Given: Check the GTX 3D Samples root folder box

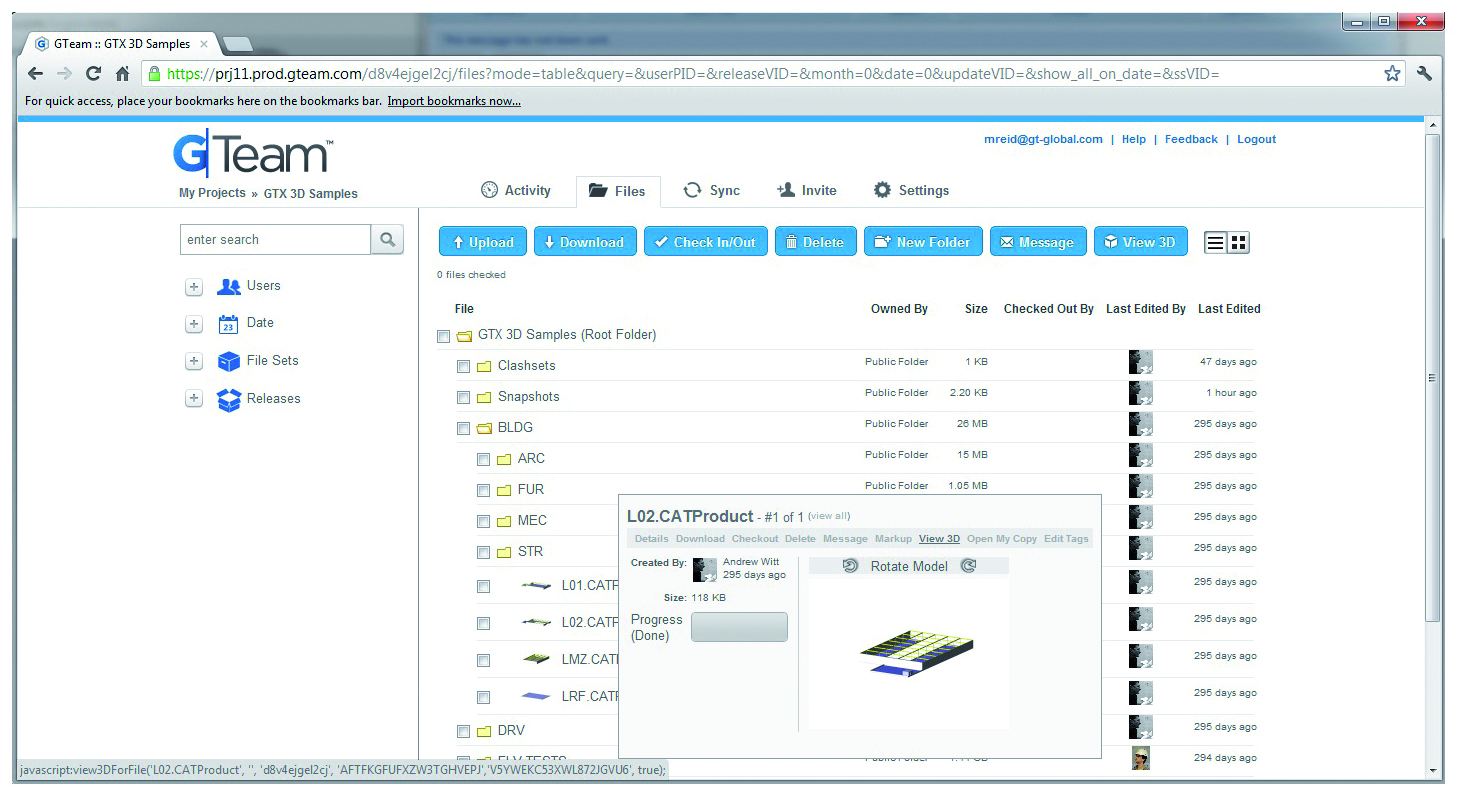Looking at the screenshot, I should [443, 336].
